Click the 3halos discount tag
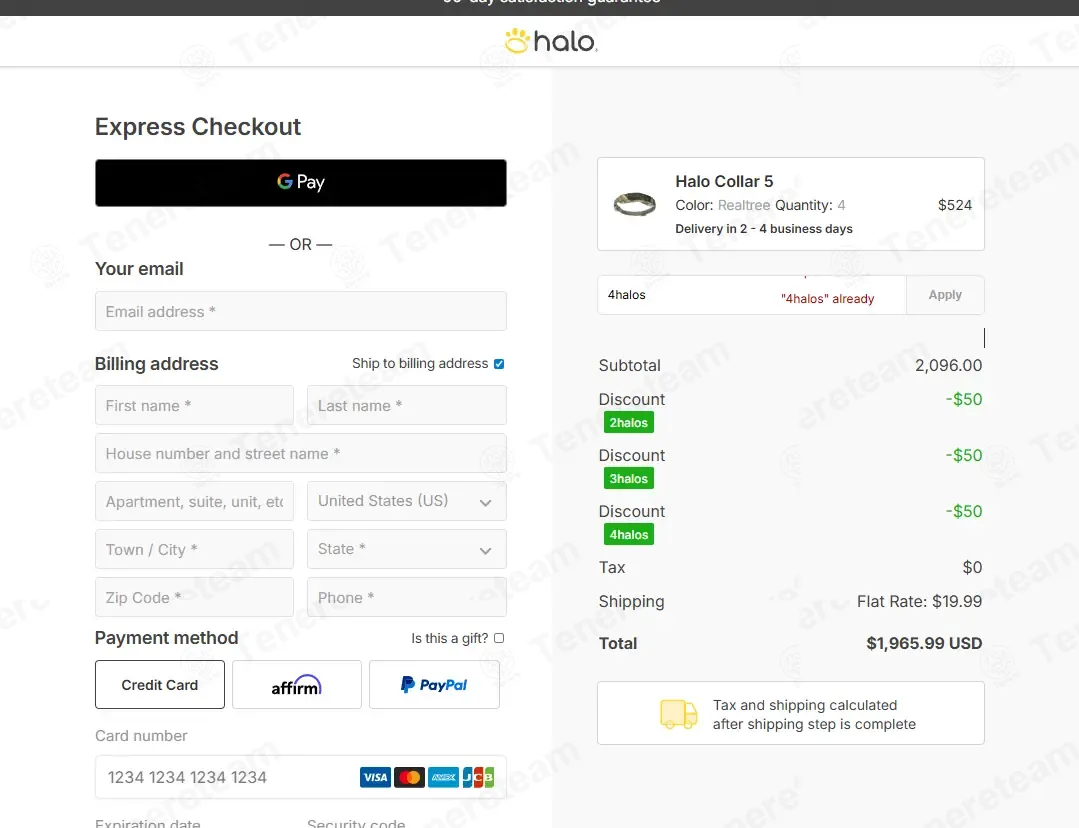This screenshot has height=828, width=1079. (628, 478)
